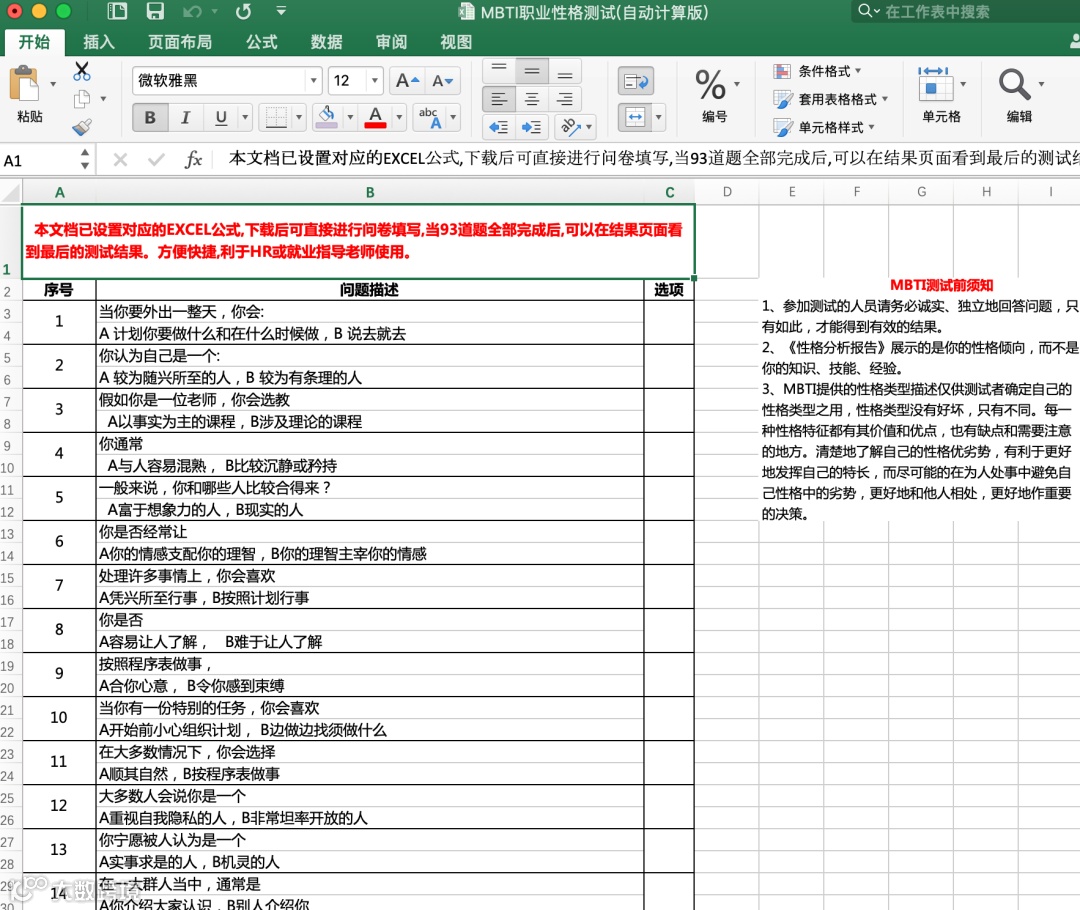Toggle Bold formatting
This screenshot has width=1080, height=910.
pyautogui.click(x=149, y=118)
